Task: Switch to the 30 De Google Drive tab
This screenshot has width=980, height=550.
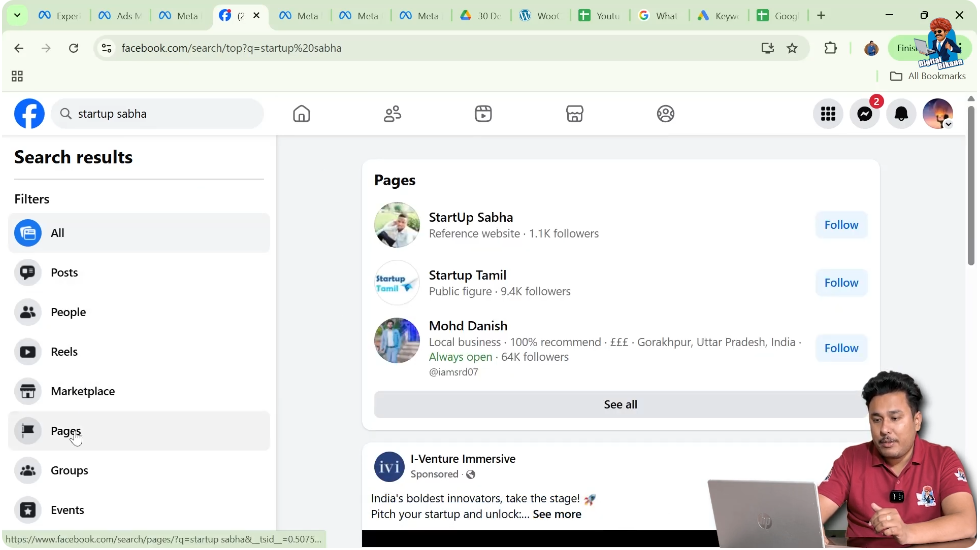Action: pos(480,15)
